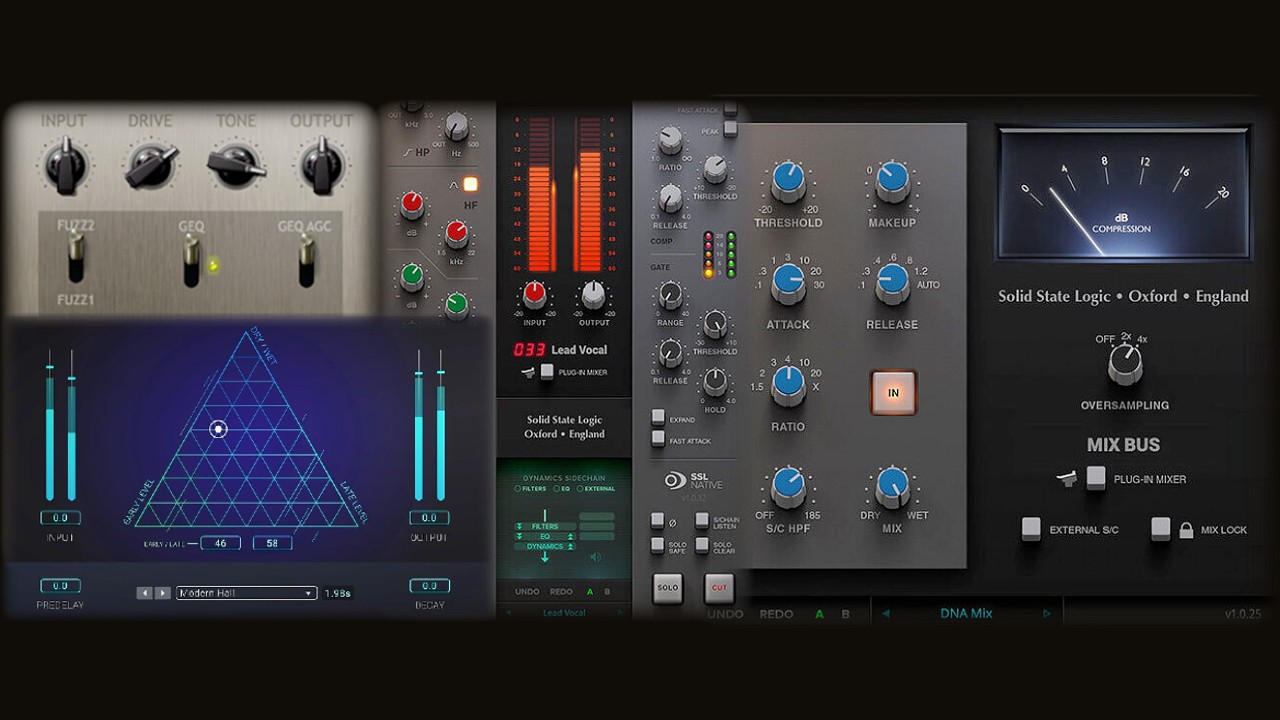
Task: Toggle the SOLO SAFE button
Action: tap(657, 545)
